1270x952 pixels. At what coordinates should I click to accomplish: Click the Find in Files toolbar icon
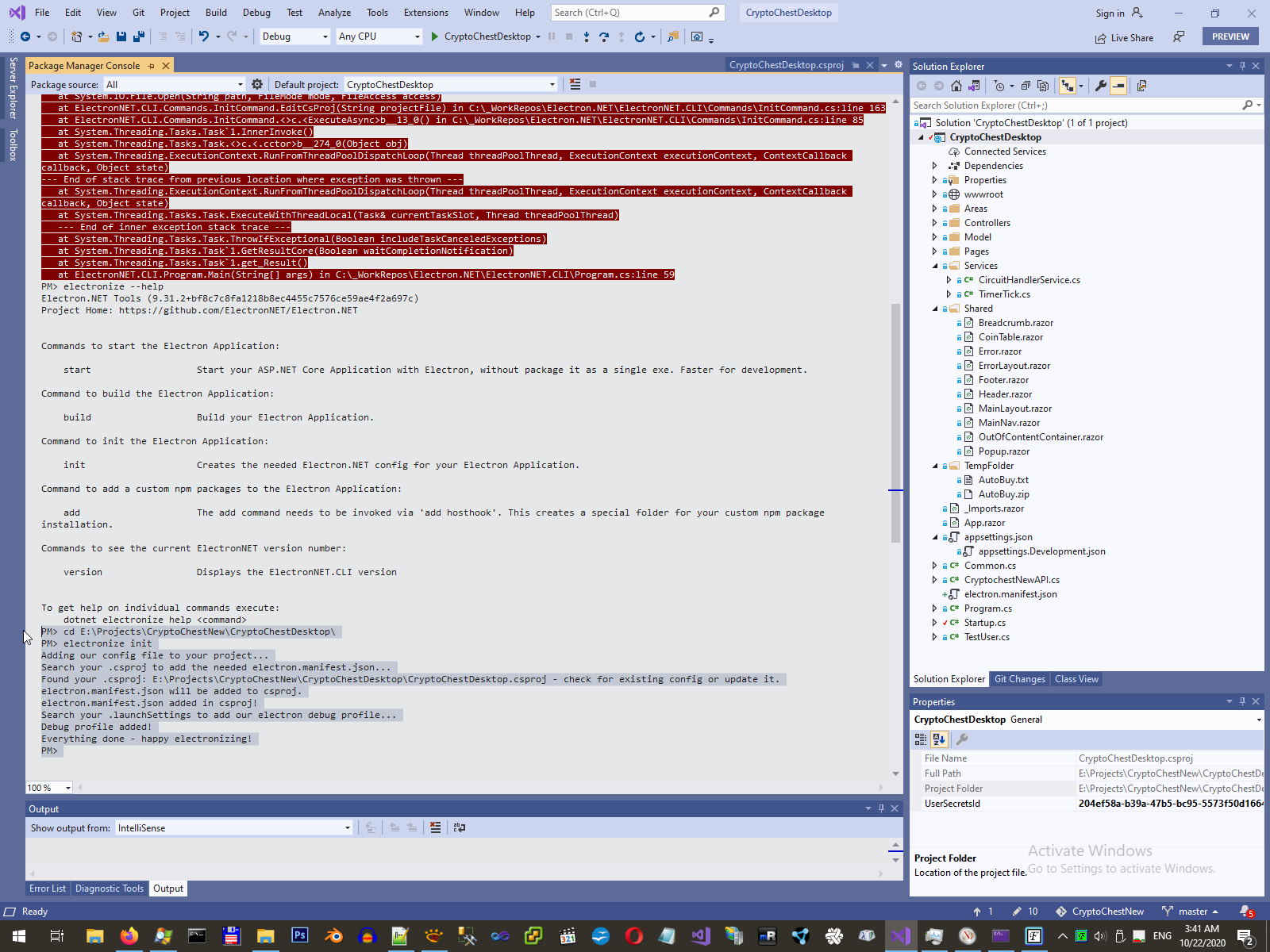pos(673,36)
